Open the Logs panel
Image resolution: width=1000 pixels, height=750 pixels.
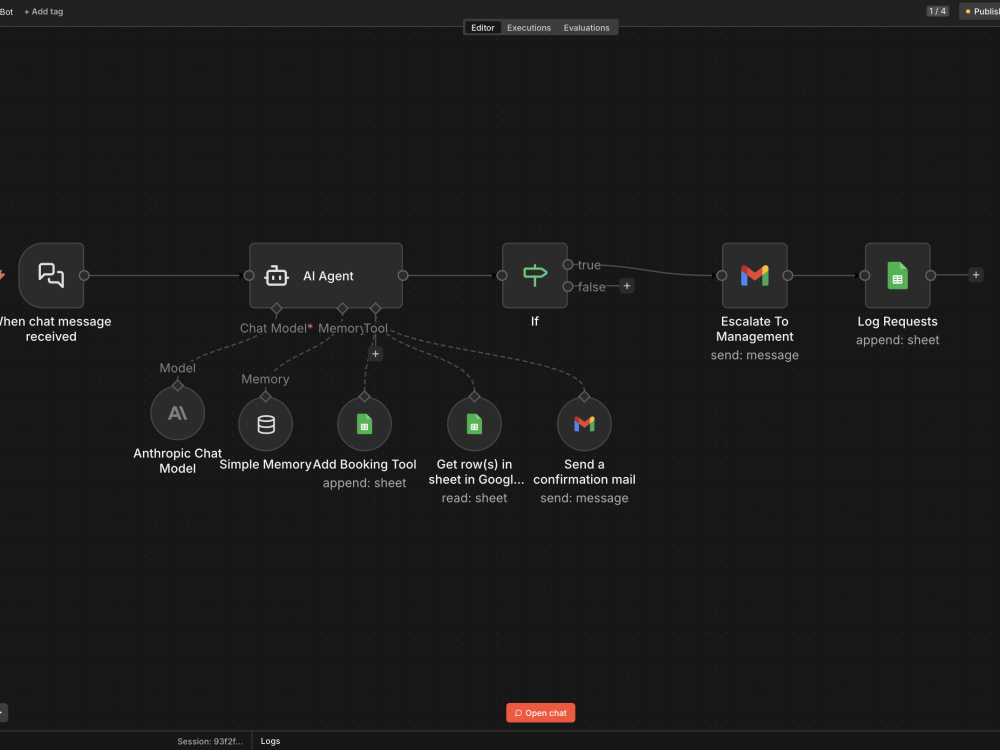270,741
